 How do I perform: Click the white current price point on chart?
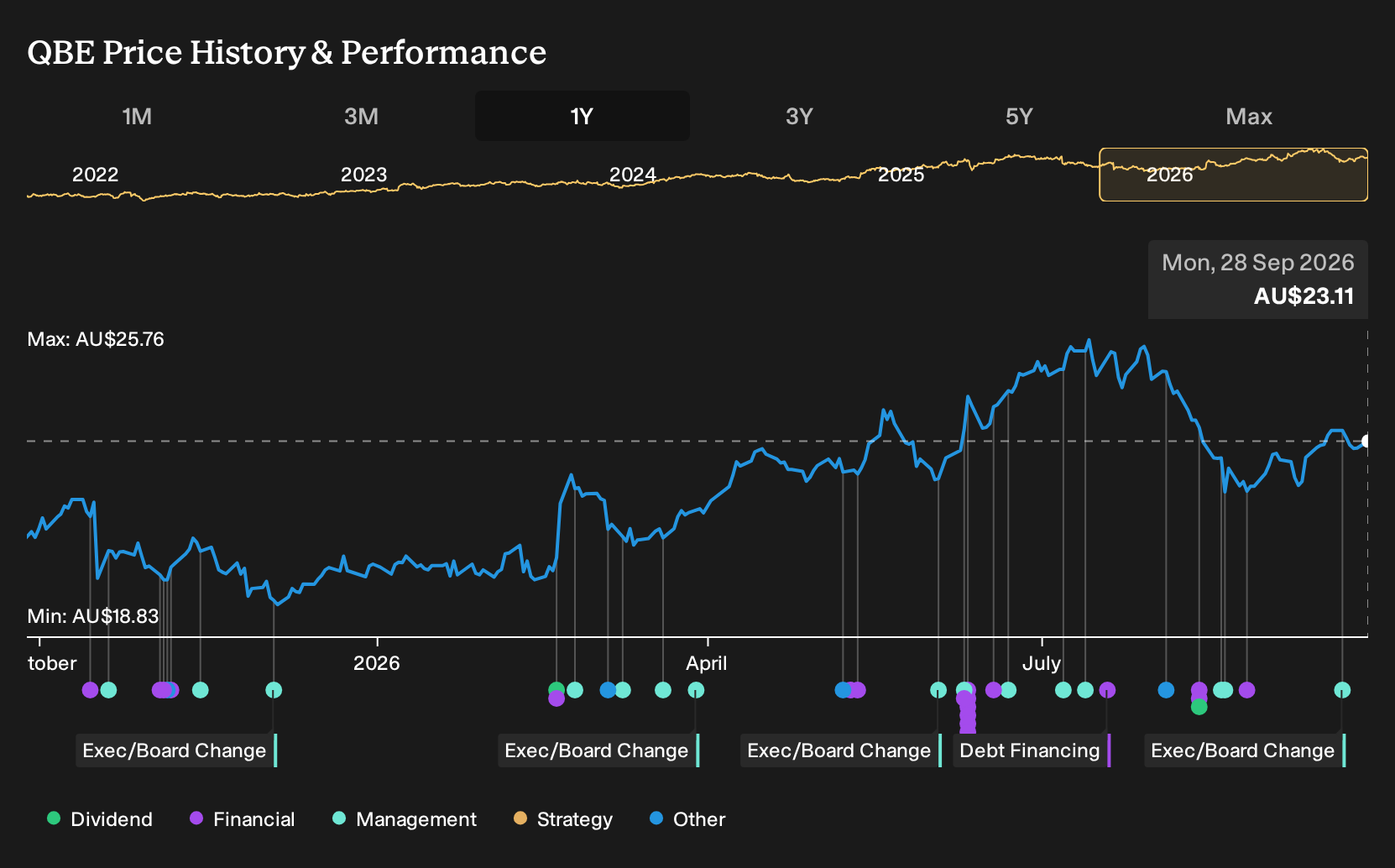point(1366,441)
